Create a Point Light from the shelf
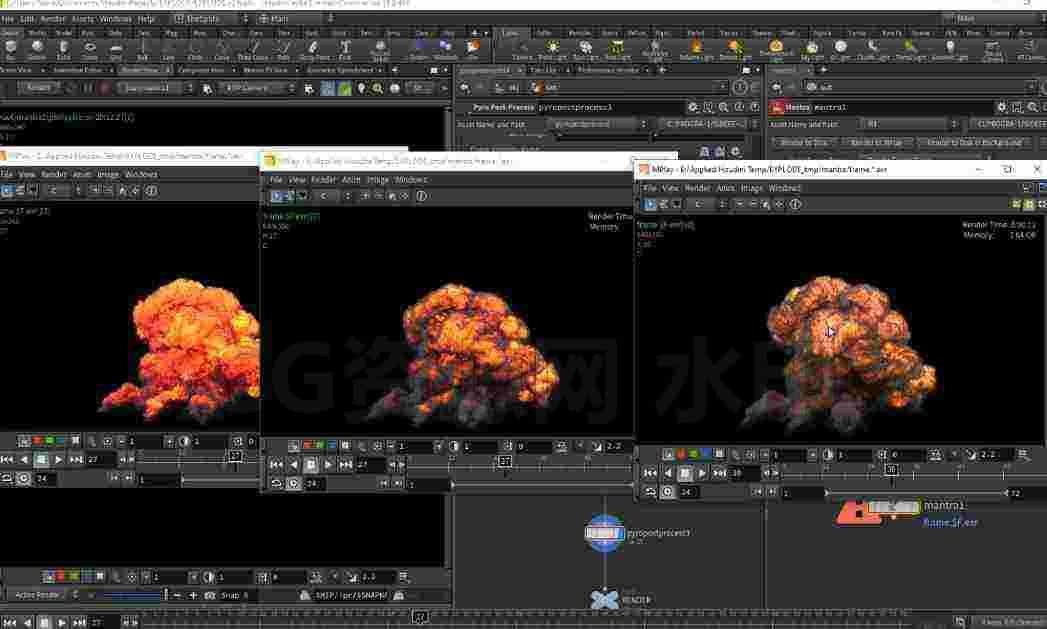Image resolution: width=1047 pixels, height=629 pixels. (553, 49)
